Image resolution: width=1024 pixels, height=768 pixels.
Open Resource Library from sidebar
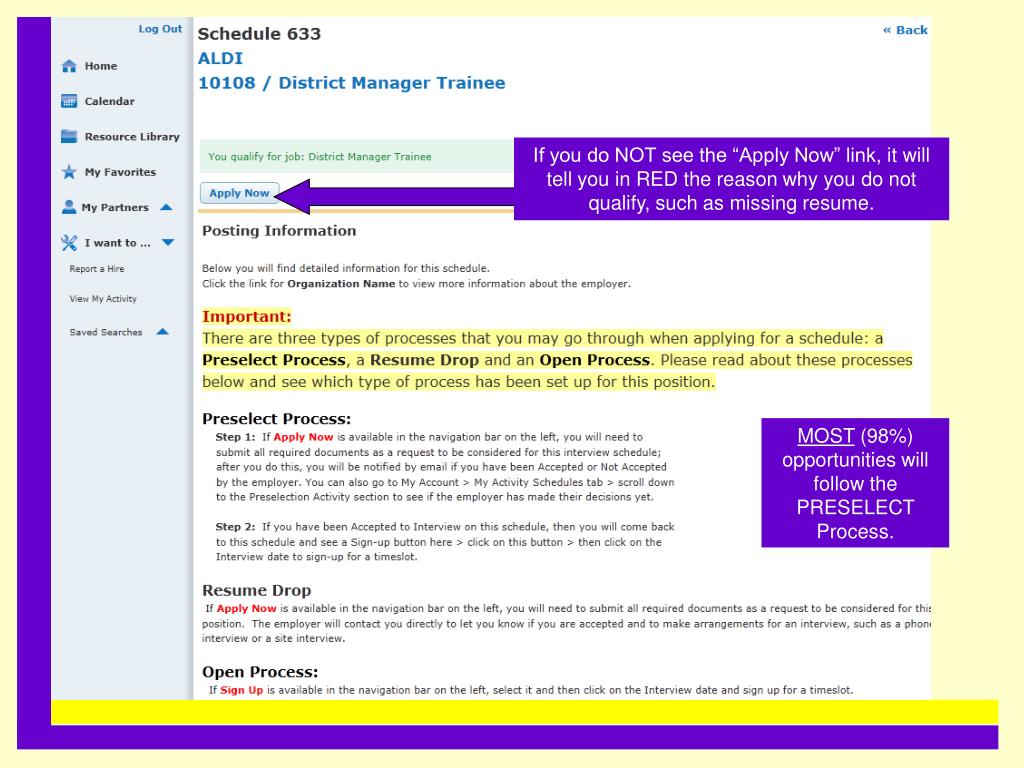pos(132,136)
